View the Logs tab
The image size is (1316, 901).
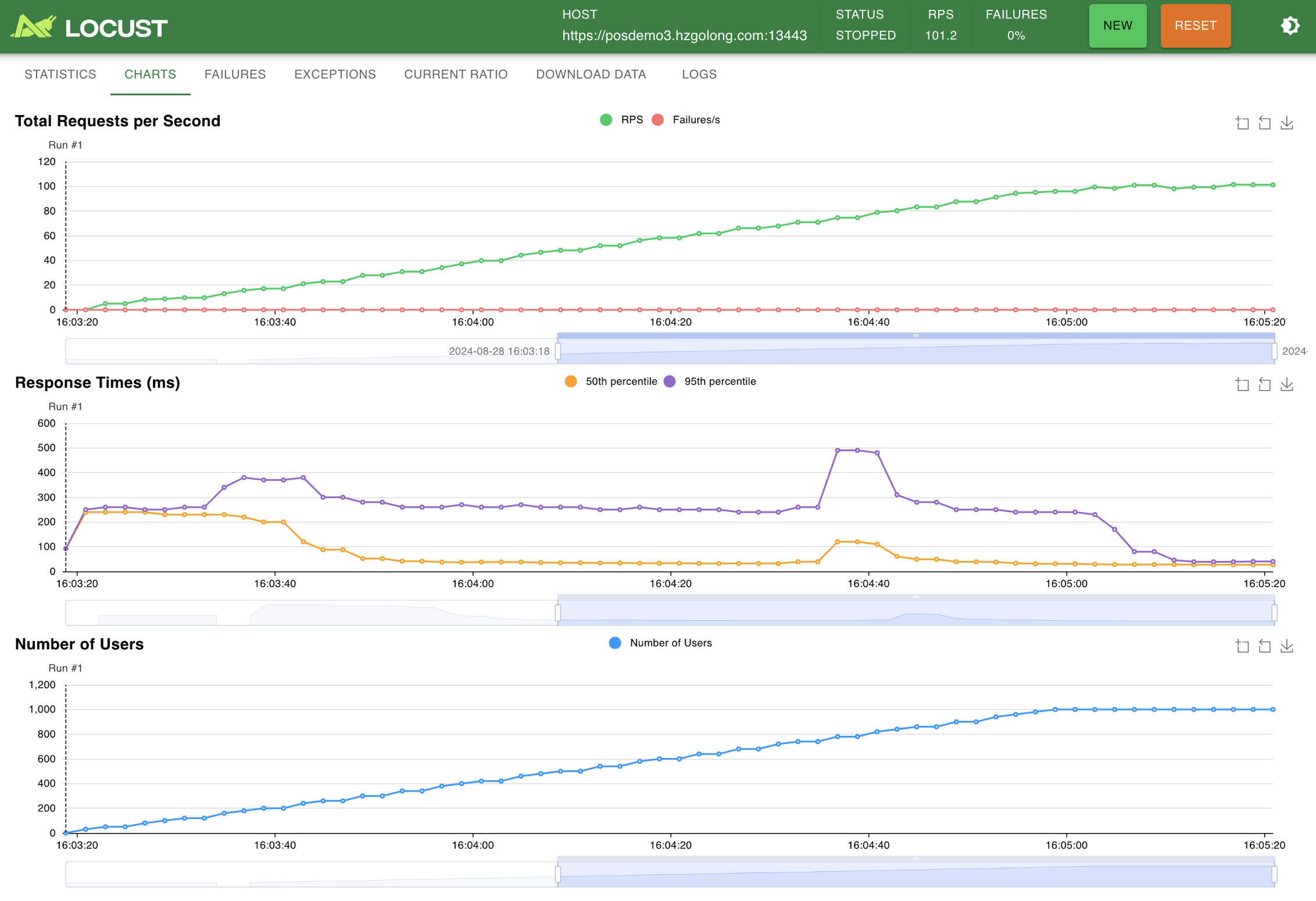pos(699,74)
